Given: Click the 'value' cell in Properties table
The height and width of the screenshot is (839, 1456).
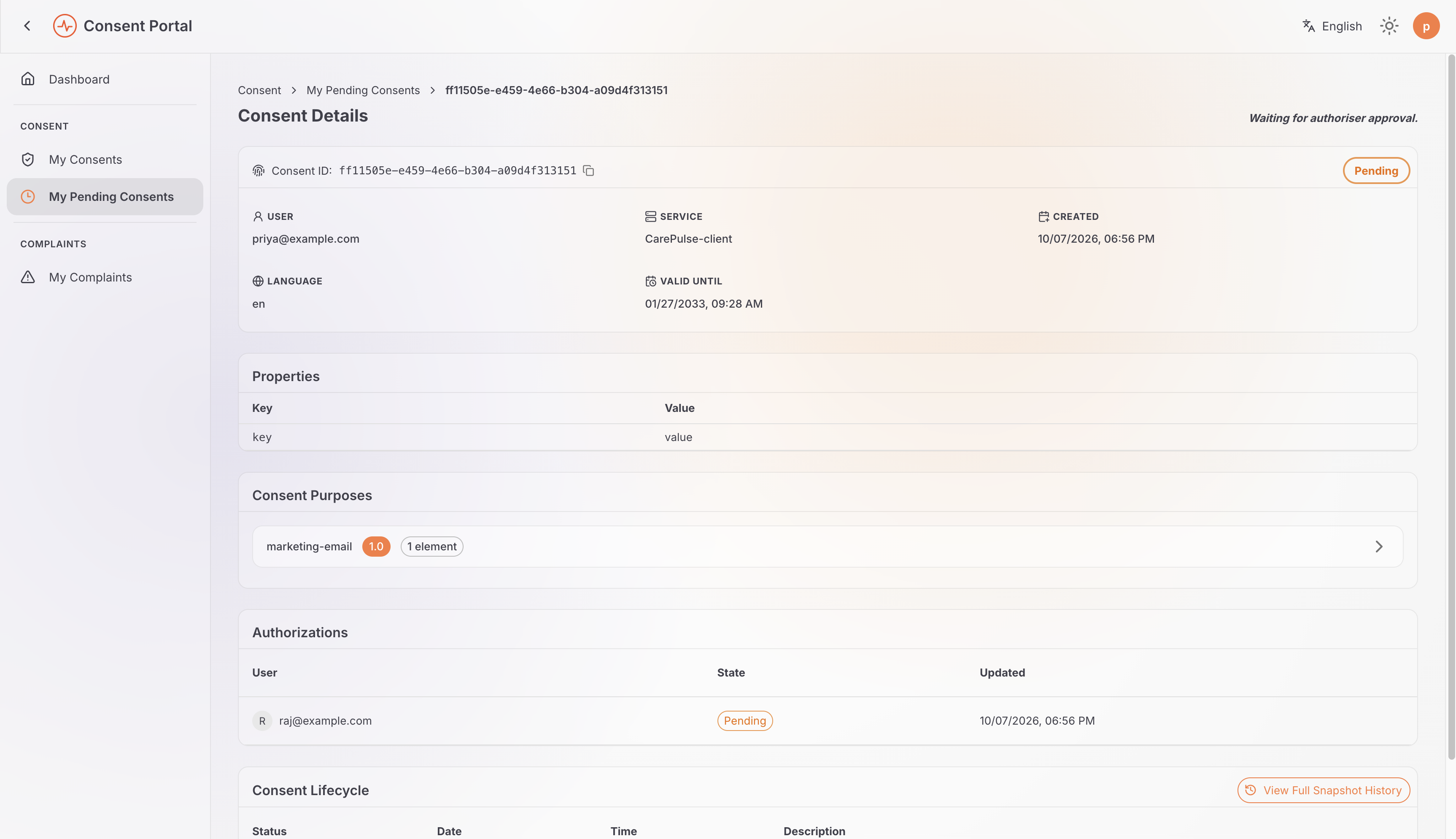Looking at the screenshot, I should tap(678, 437).
